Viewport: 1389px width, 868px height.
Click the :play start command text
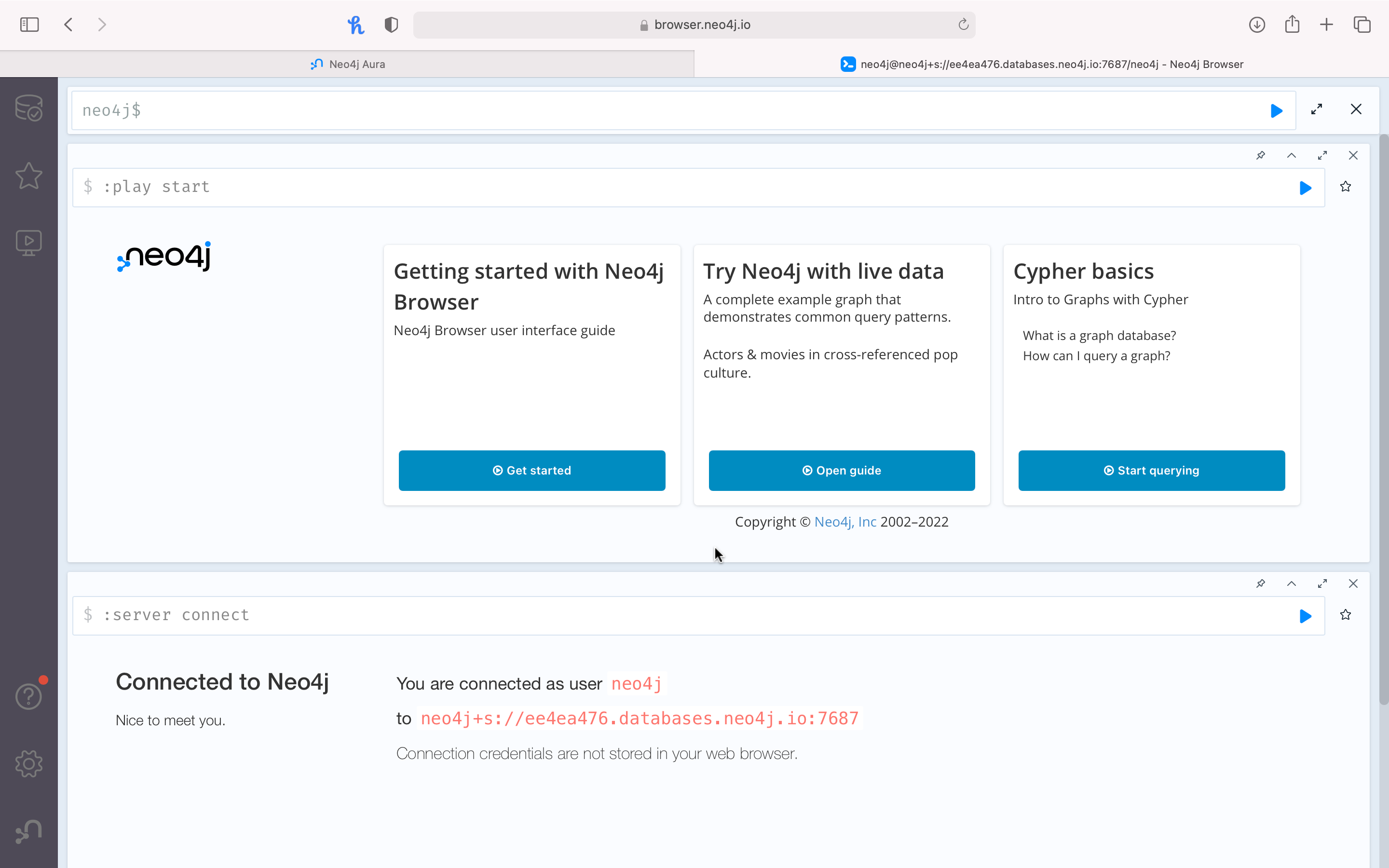pos(156,187)
